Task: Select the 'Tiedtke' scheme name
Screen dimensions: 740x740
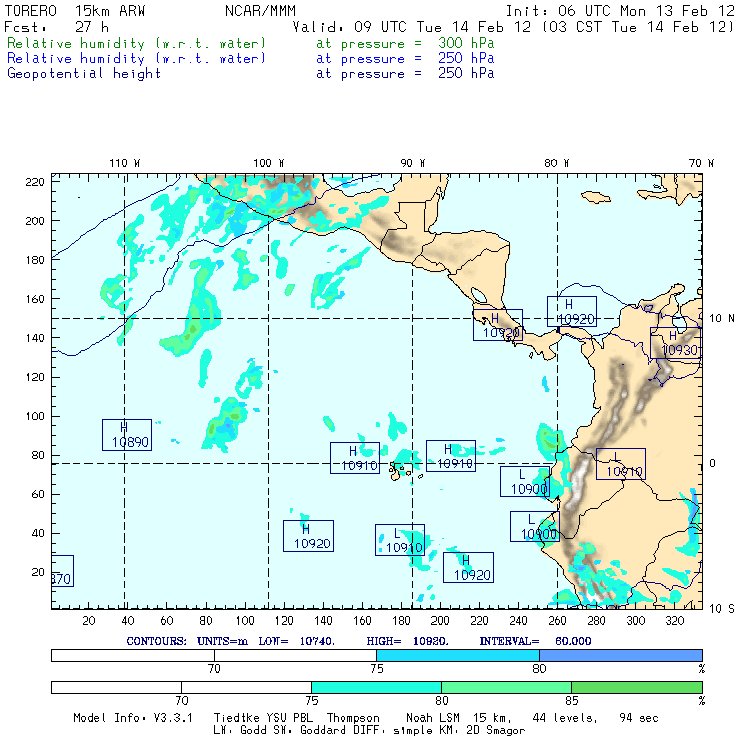Action: coord(237,718)
